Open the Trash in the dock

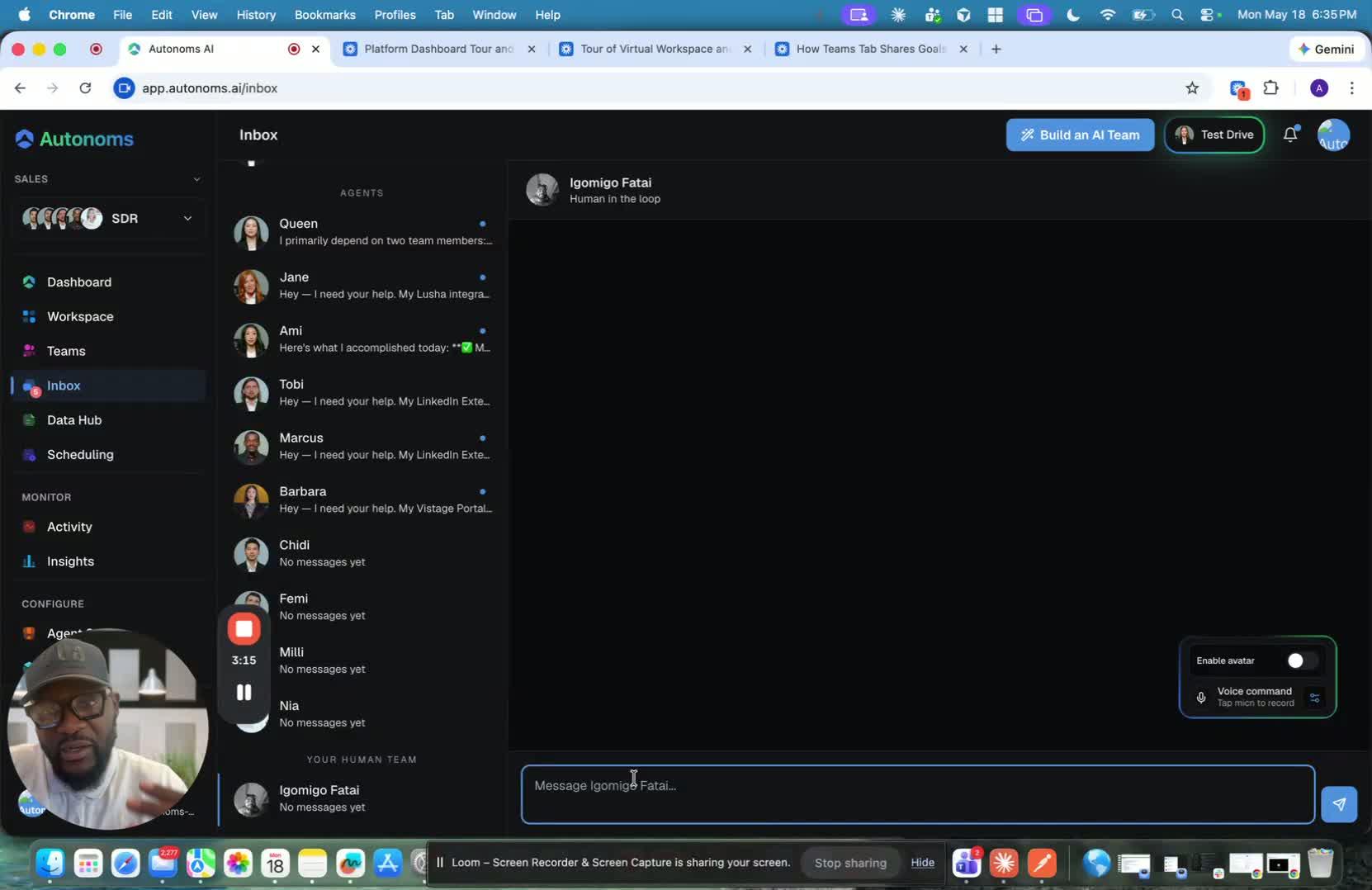1321,864
